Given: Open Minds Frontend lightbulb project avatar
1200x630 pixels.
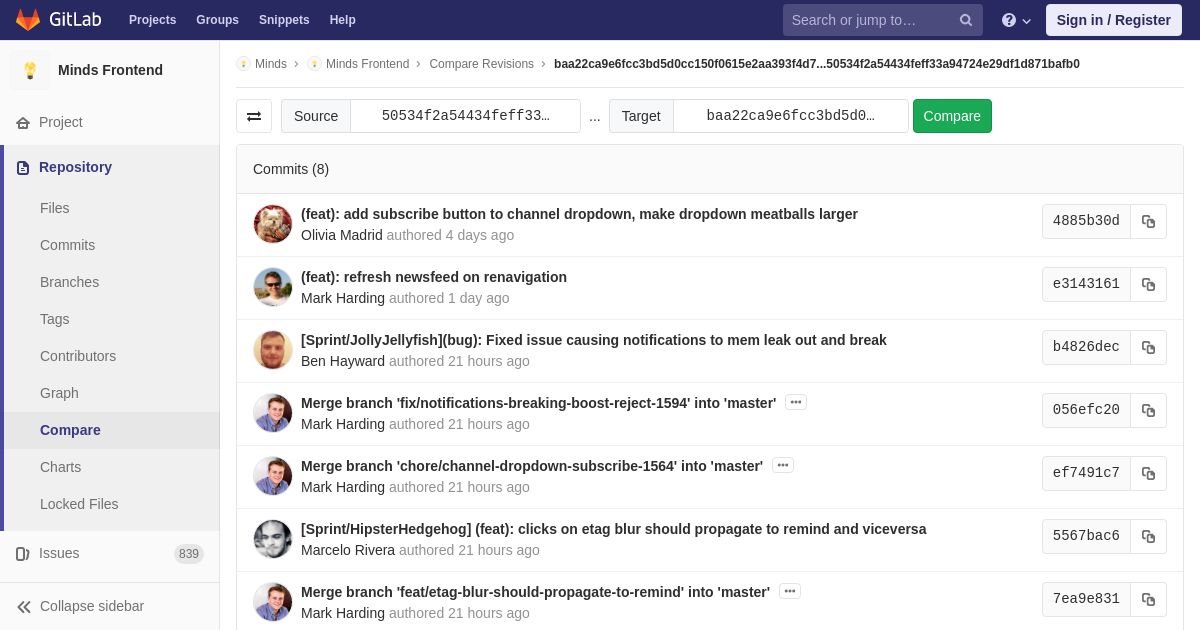Looking at the screenshot, I should [30, 70].
